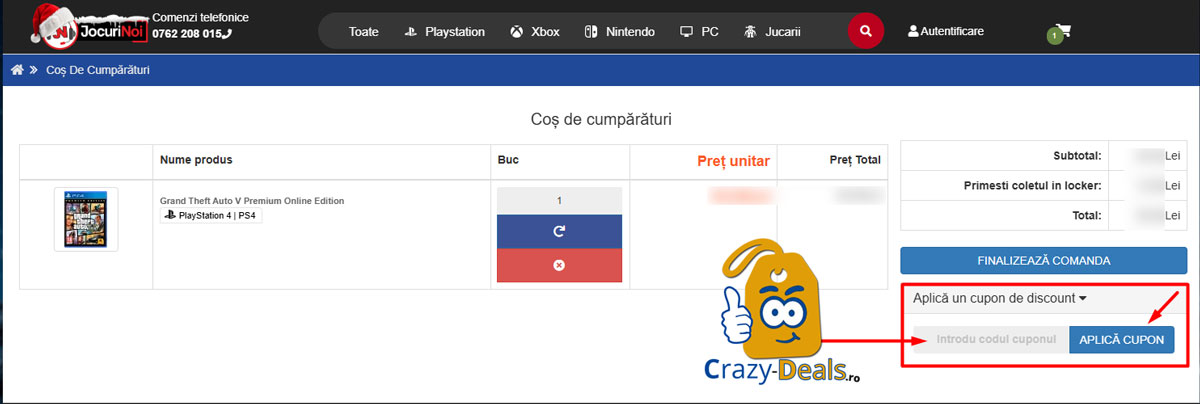
Task: Click the Buc column header
Action: 508,160
